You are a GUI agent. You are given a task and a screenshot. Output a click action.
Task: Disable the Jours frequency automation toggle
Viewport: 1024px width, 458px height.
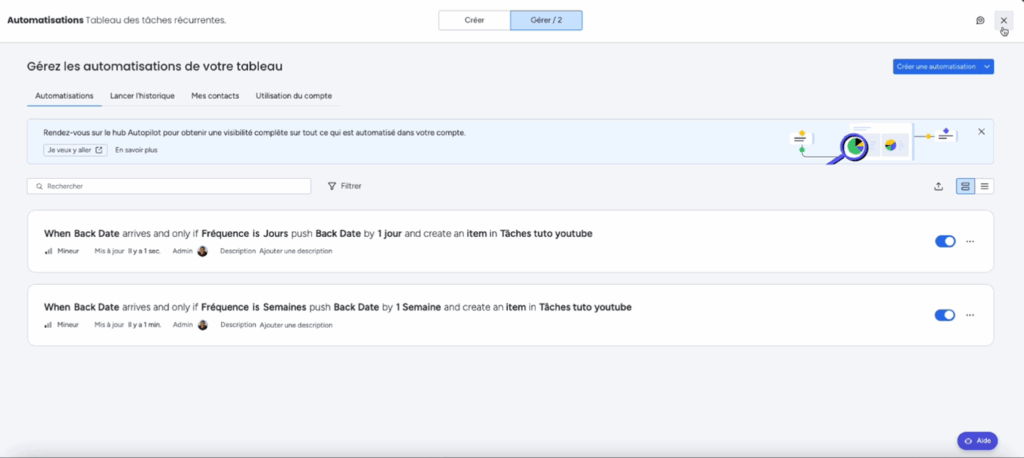click(945, 241)
